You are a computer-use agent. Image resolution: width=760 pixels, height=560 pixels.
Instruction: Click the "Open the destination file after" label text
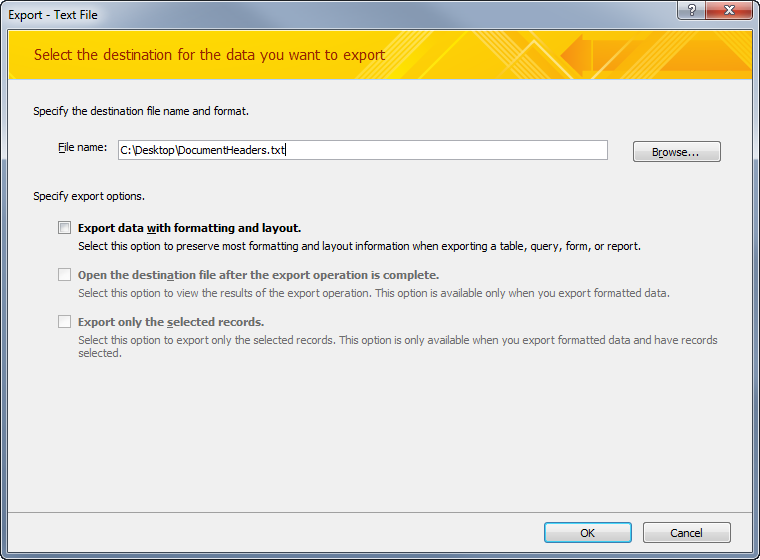pos(258,275)
